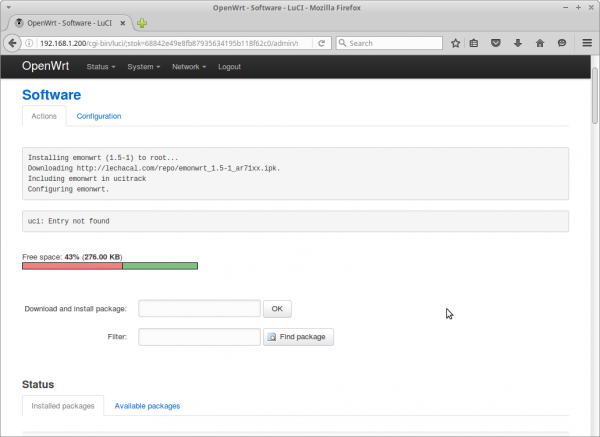Click the green free portion of the space bar
The height and width of the screenshot is (437, 600).
click(x=160, y=266)
